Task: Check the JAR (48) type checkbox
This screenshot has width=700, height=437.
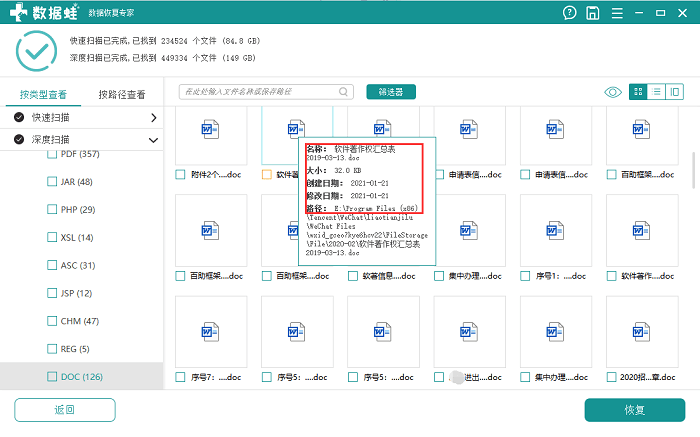Action: coord(52,181)
